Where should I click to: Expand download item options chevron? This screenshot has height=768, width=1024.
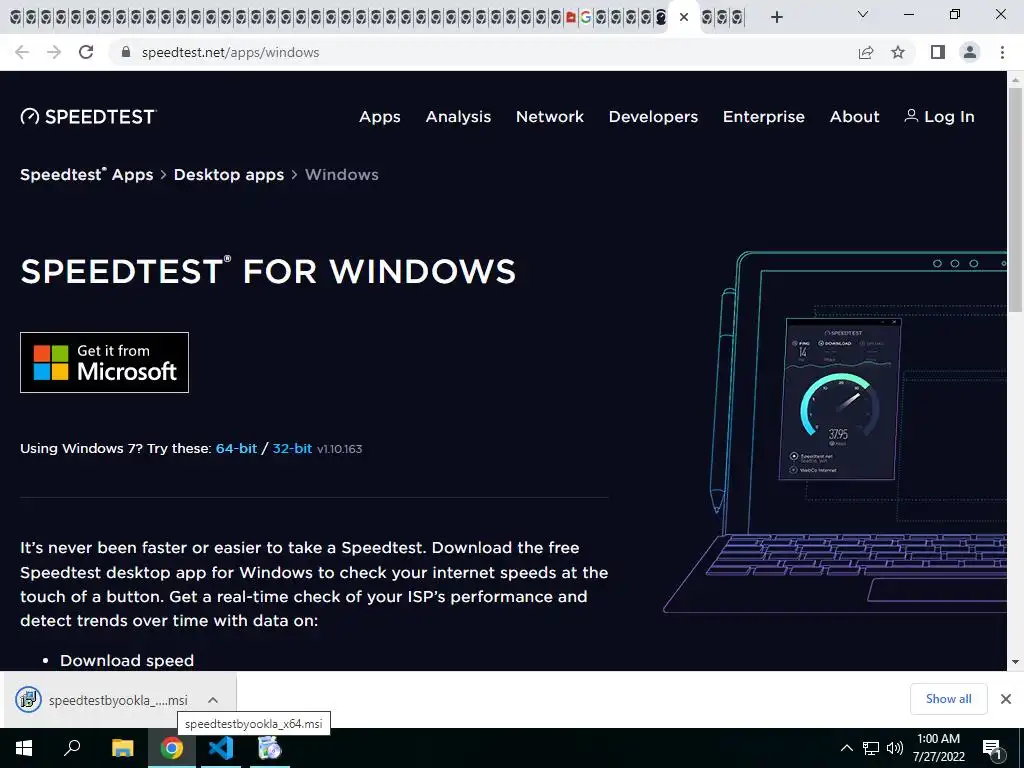(213, 700)
